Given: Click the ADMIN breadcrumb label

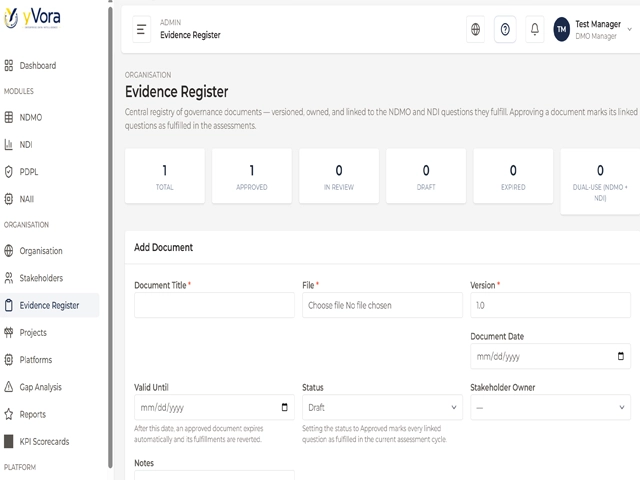Looking at the screenshot, I should tap(170, 22).
